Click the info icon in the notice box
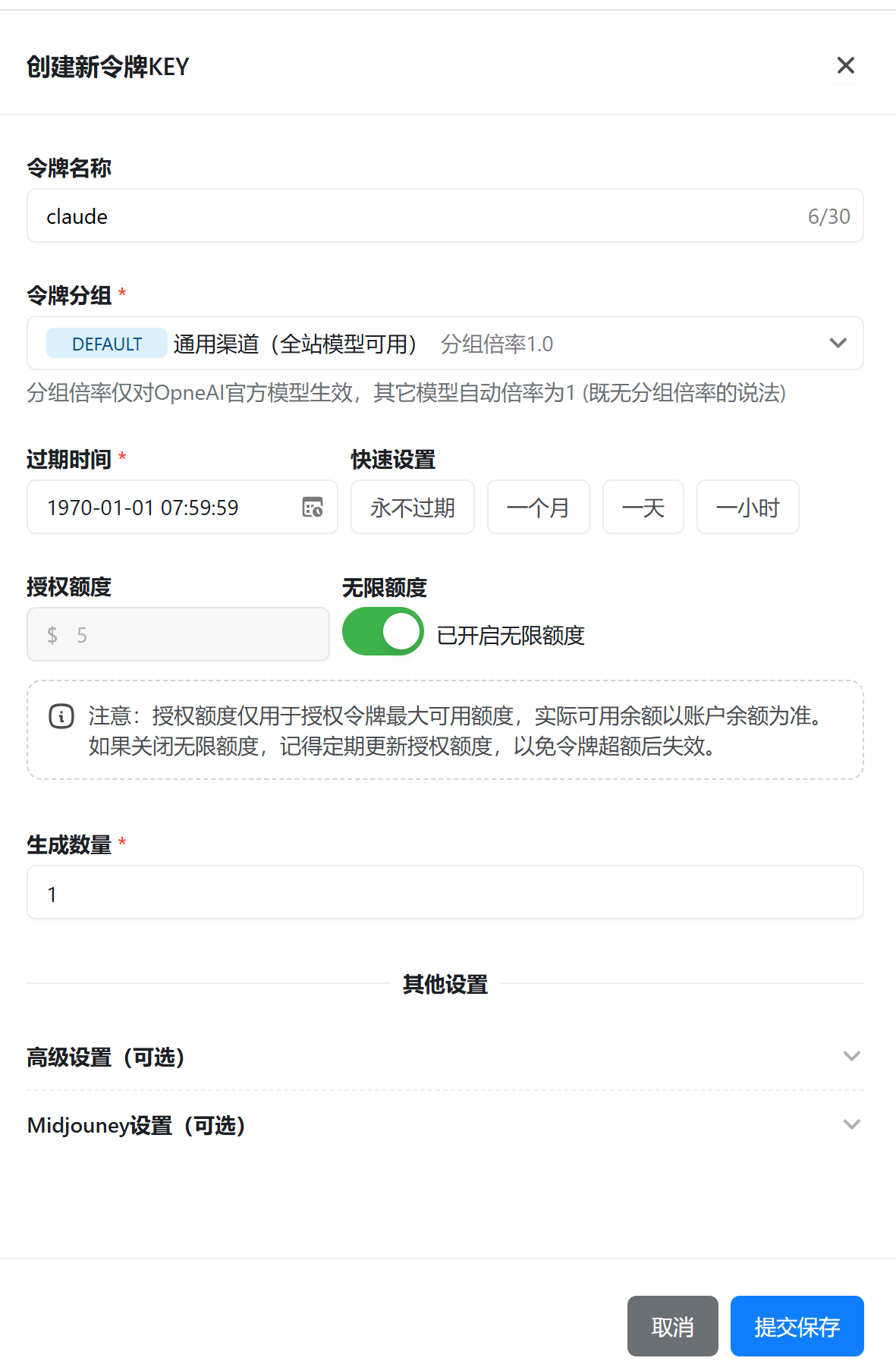The image size is (896, 1361). [60, 716]
